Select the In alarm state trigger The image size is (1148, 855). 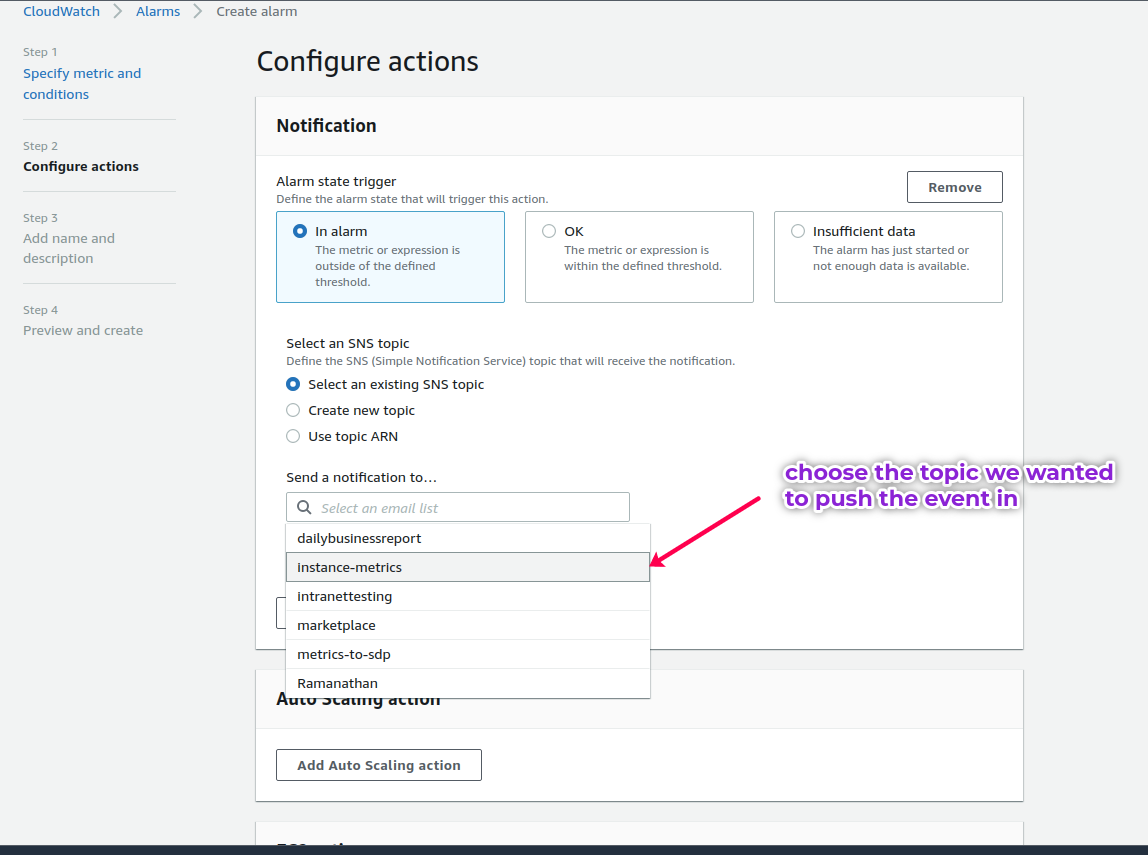coord(300,231)
